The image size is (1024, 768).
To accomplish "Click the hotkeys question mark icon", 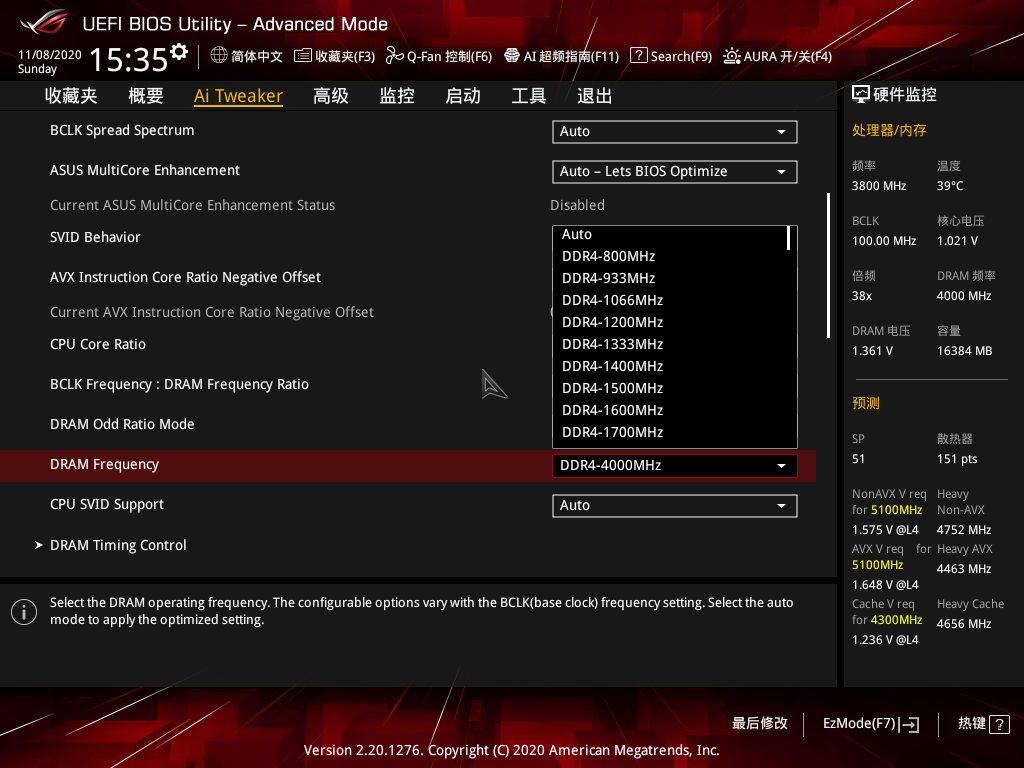I will tap(999, 724).
